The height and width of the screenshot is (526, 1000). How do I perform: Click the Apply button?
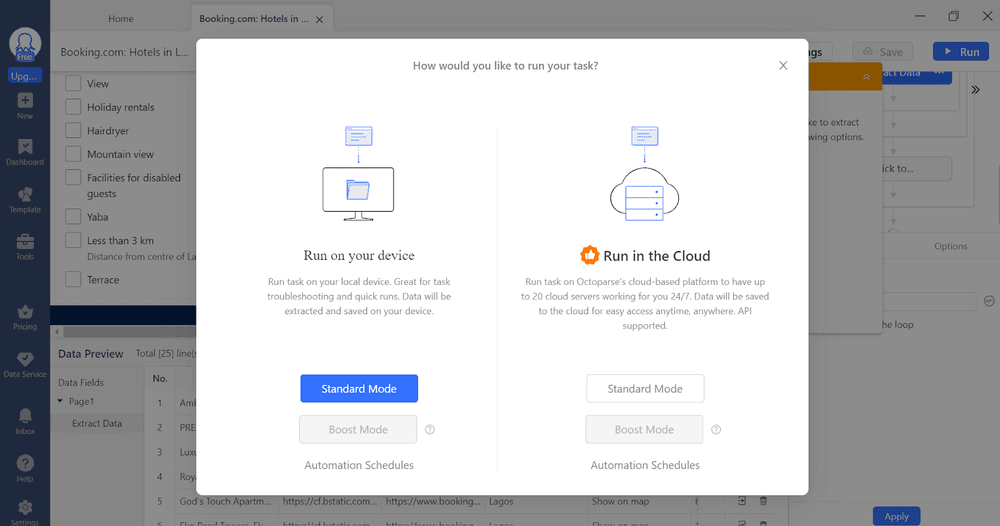tap(896, 516)
